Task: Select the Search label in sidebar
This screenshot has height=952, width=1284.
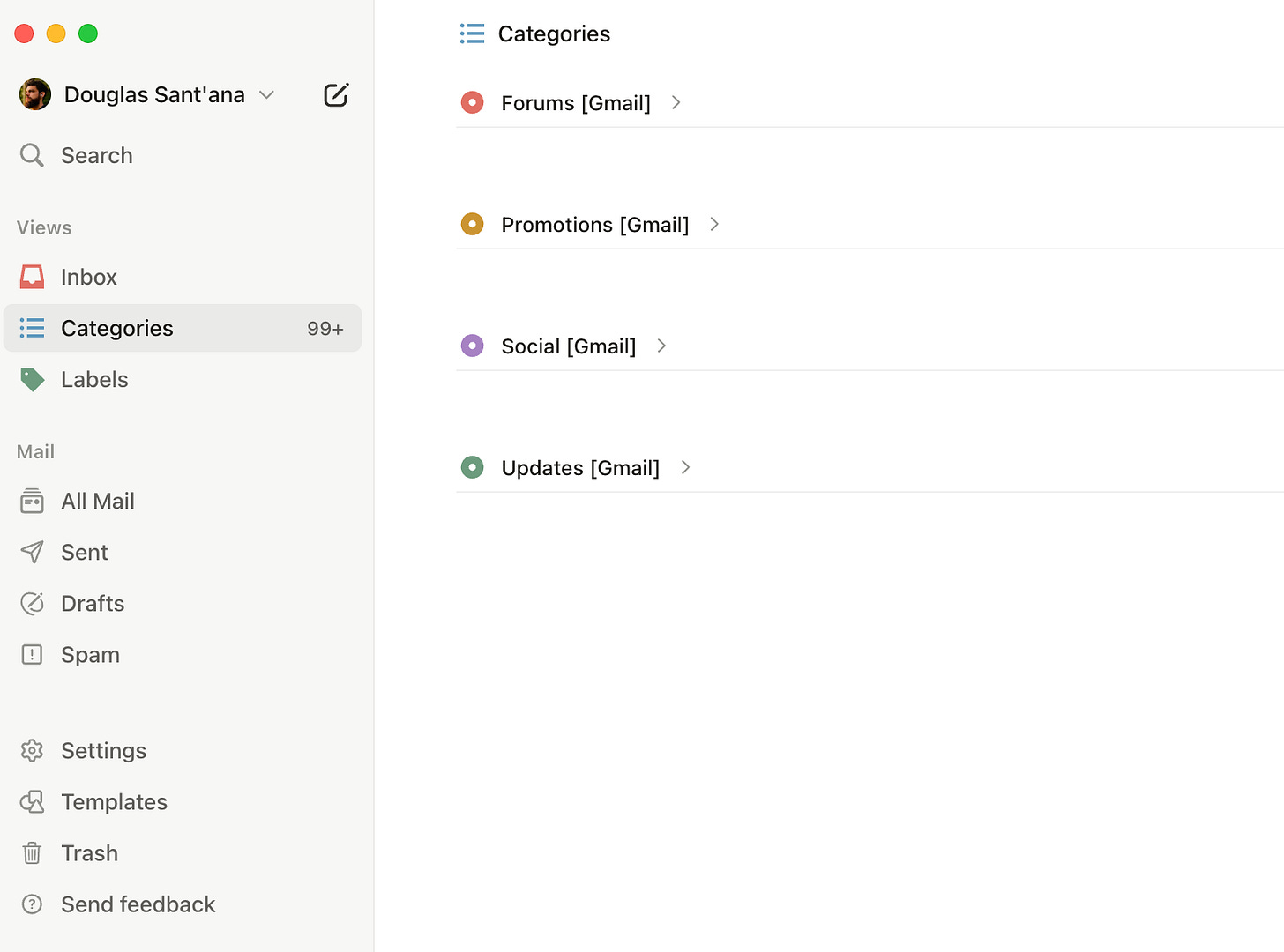Action: (97, 155)
